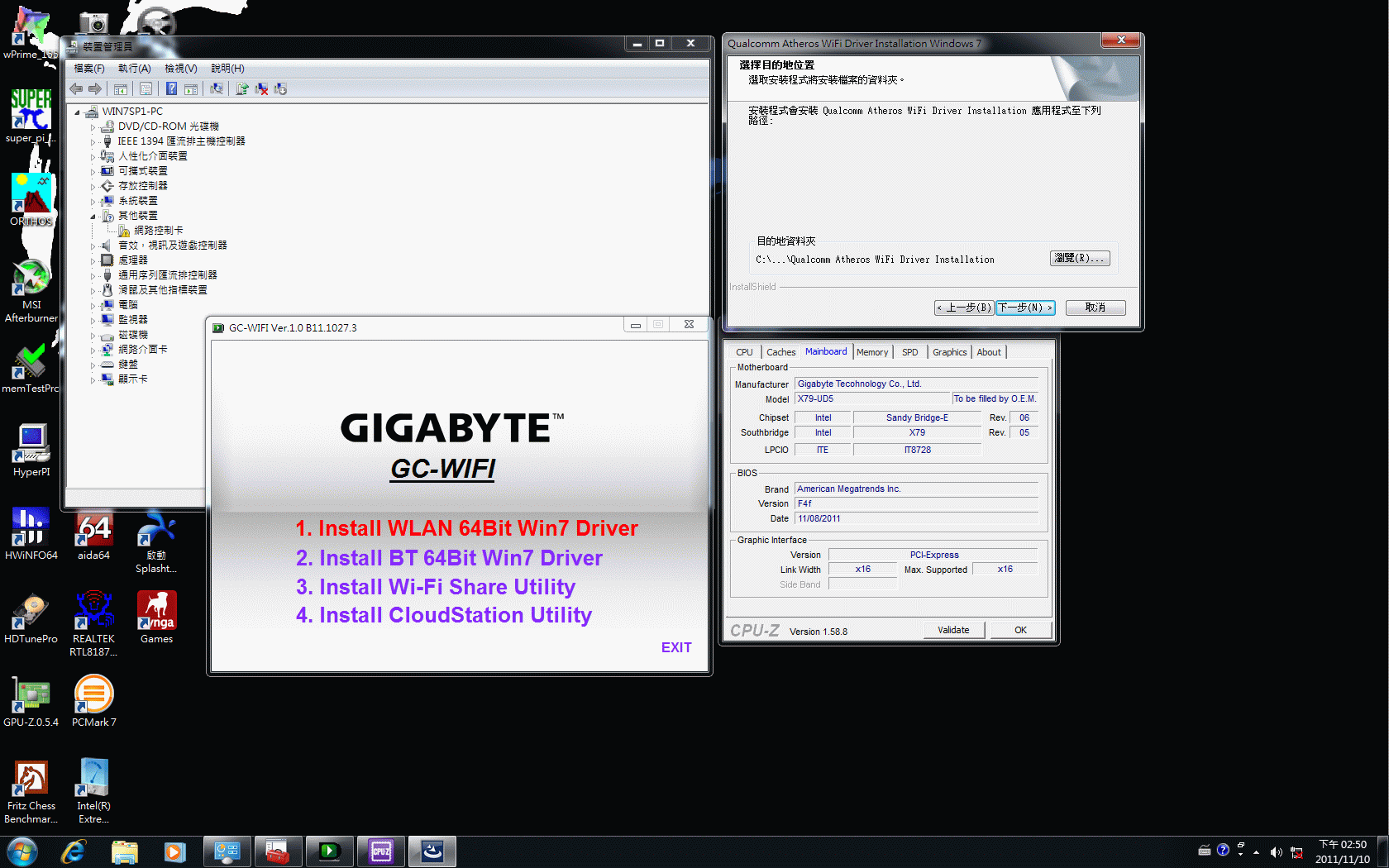Click the Validate button in CPU-Z
The height and width of the screenshot is (868, 1389).
pos(954,630)
